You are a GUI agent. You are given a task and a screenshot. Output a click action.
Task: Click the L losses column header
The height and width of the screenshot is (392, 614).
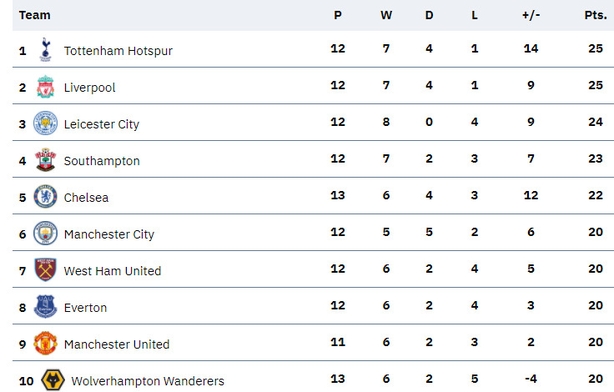coord(474,15)
